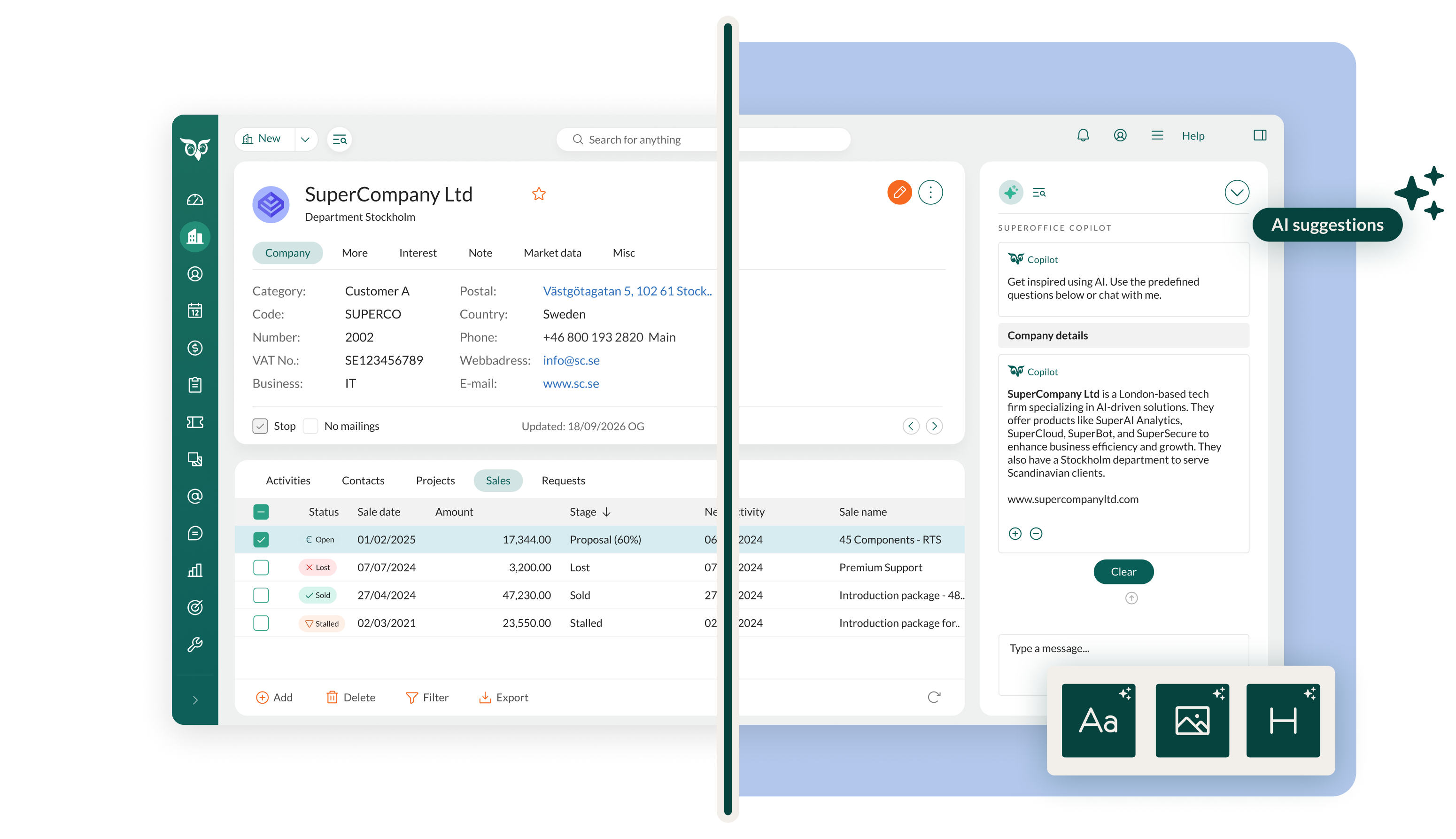Screen dimensions: 1456x839
Task: Click Delete below the sales list
Action: 350,697
